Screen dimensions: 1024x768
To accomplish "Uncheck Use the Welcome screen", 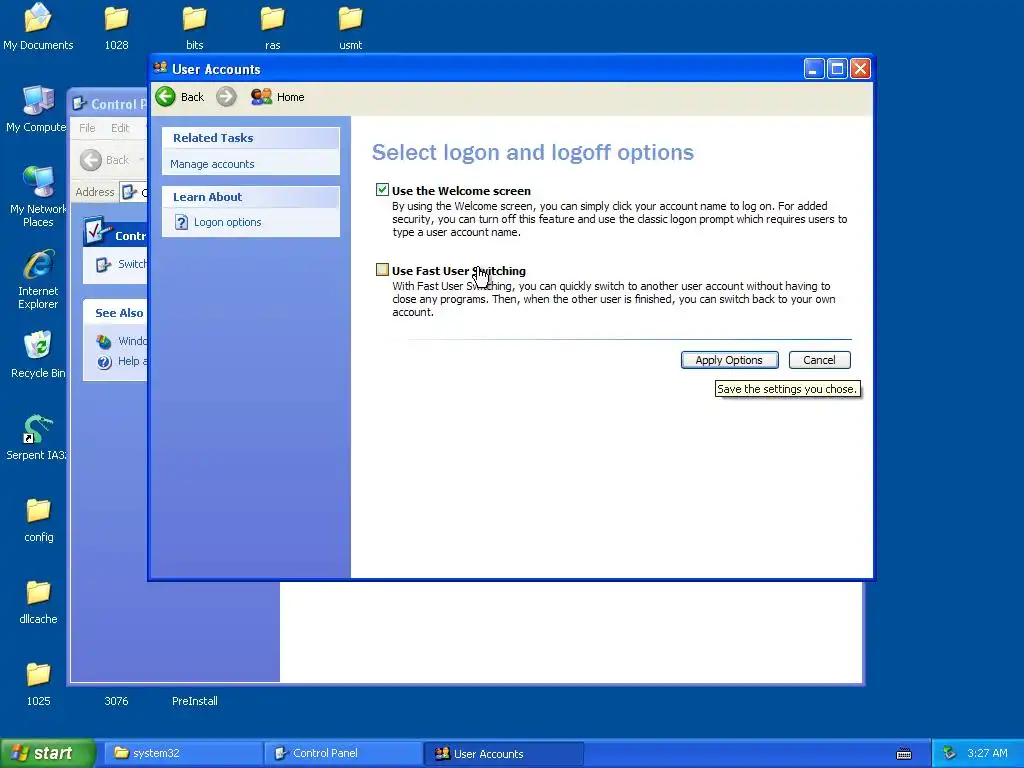I will click(382, 190).
